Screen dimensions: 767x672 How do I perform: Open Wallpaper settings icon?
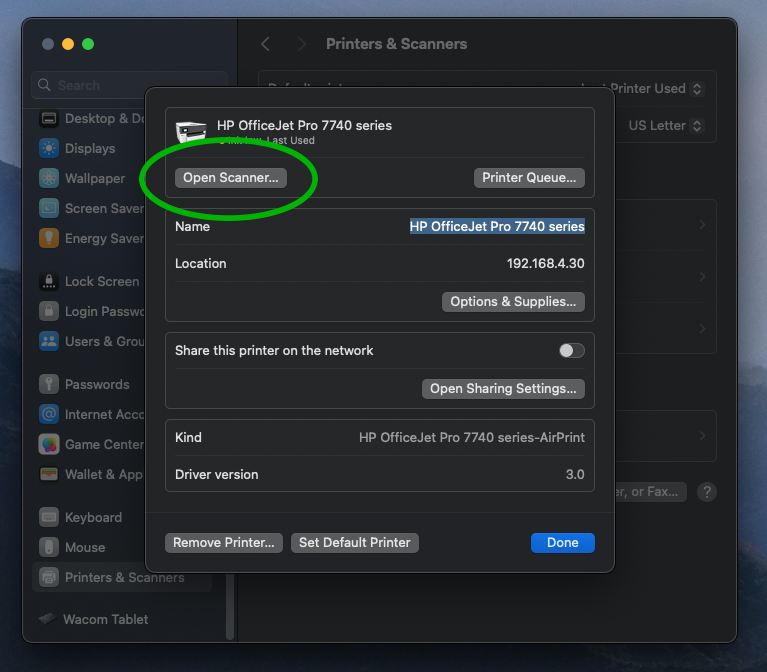(x=49, y=178)
